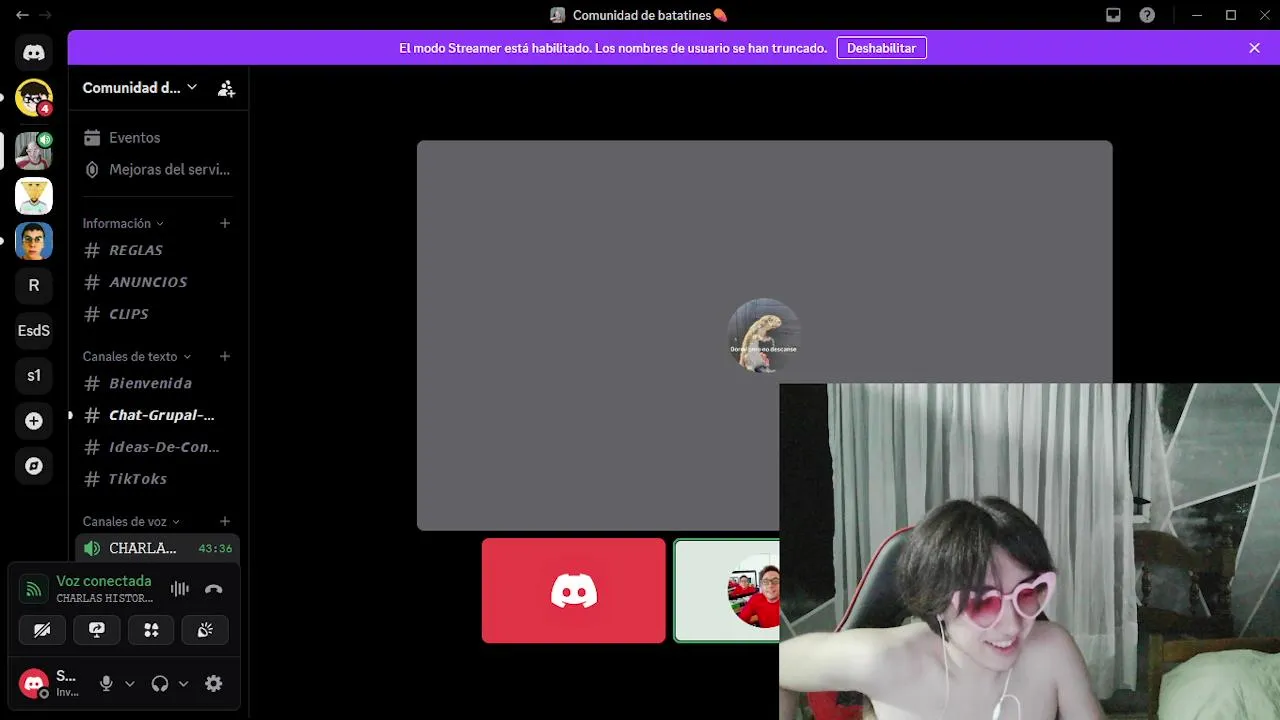Screen dimensions: 1280x720
Task: Open user settings gear
Action: click(x=213, y=684)
